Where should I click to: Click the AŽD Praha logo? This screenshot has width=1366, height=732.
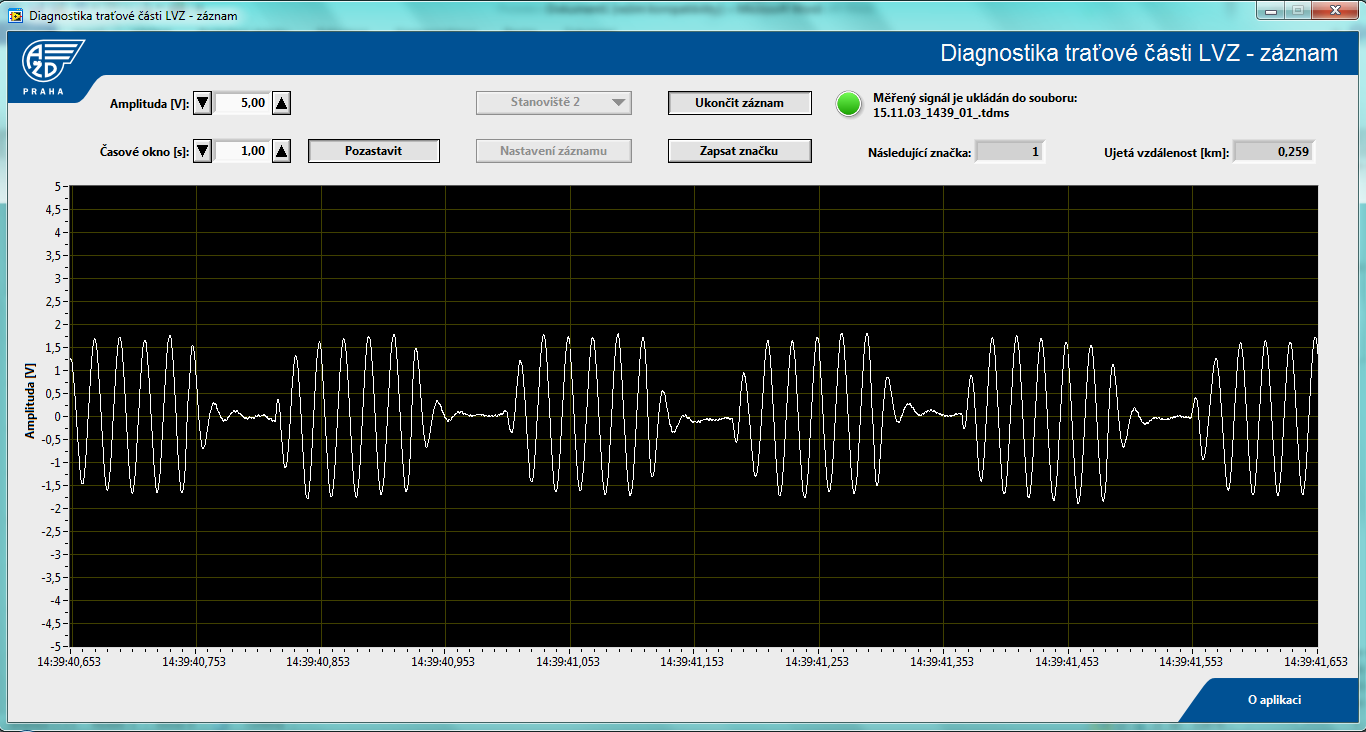[x=53, y=67]
